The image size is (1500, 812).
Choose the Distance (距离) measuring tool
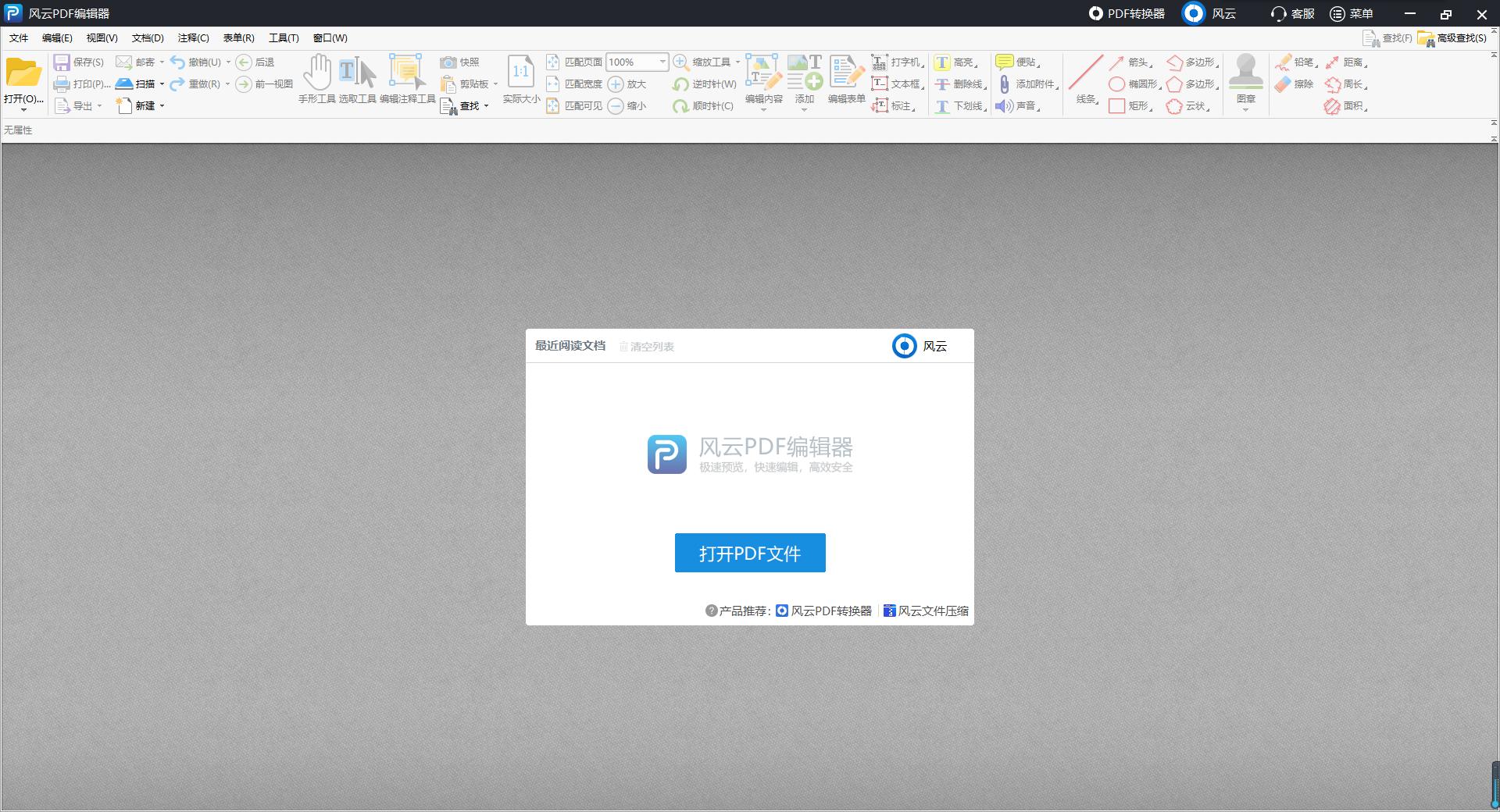[x=1346, y=62]
